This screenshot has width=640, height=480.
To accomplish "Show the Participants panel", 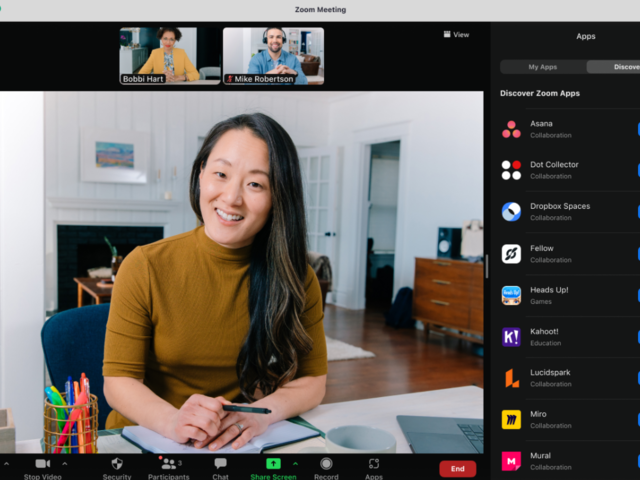I will (x=168, y=464).
